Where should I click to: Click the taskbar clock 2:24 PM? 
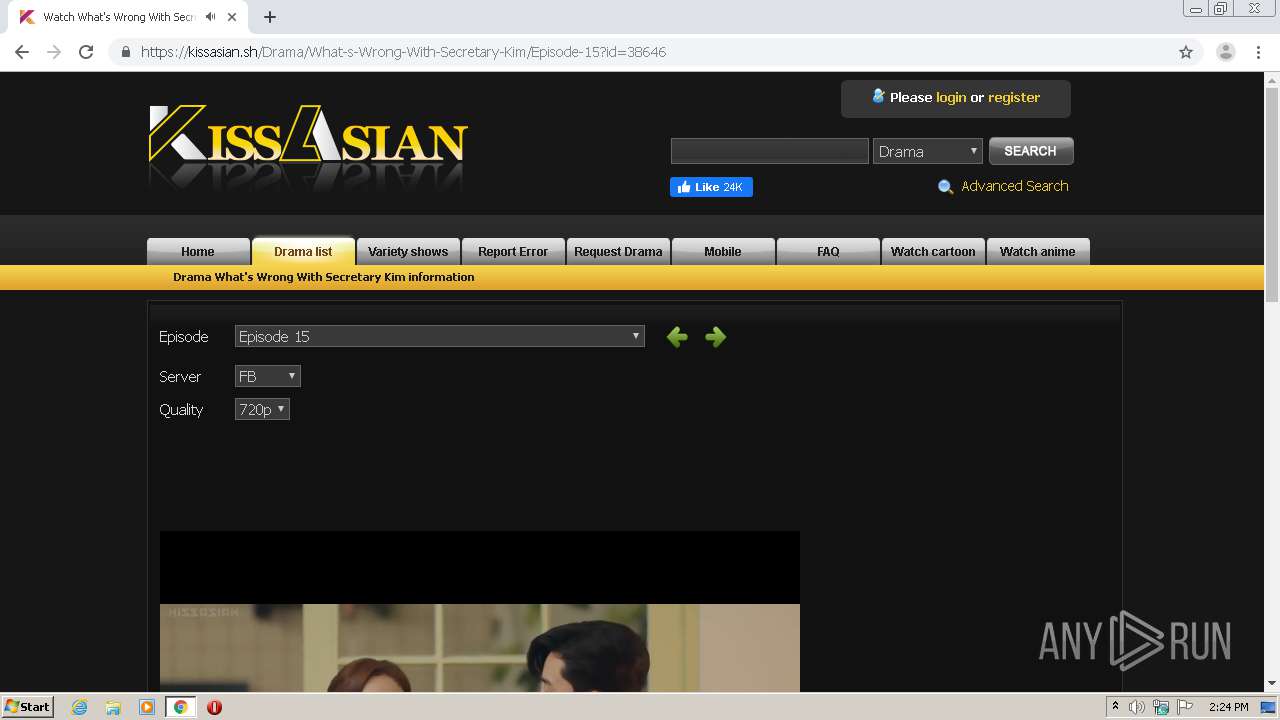click(1228, 707)
